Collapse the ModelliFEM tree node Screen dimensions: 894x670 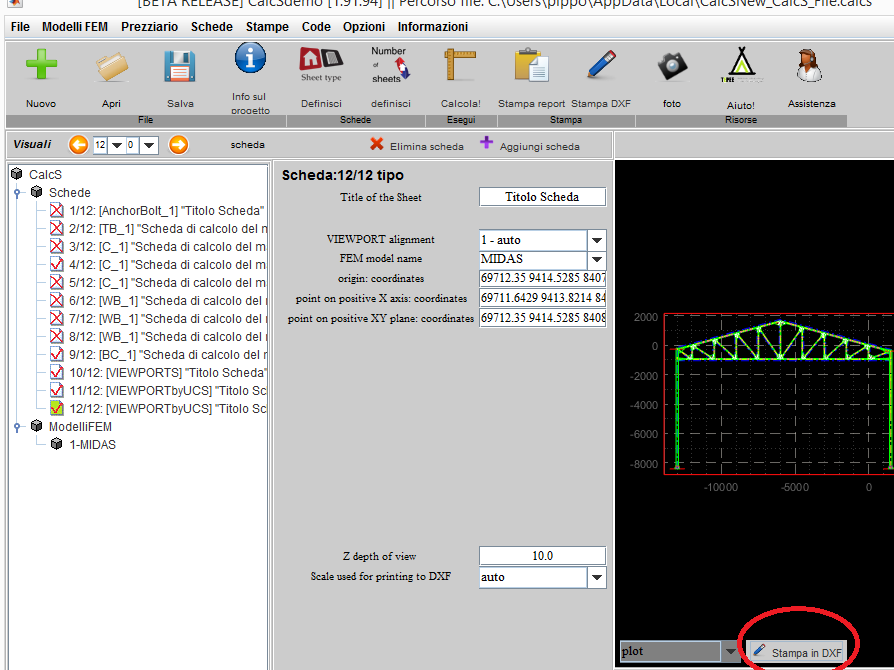(x=17, y=427)
